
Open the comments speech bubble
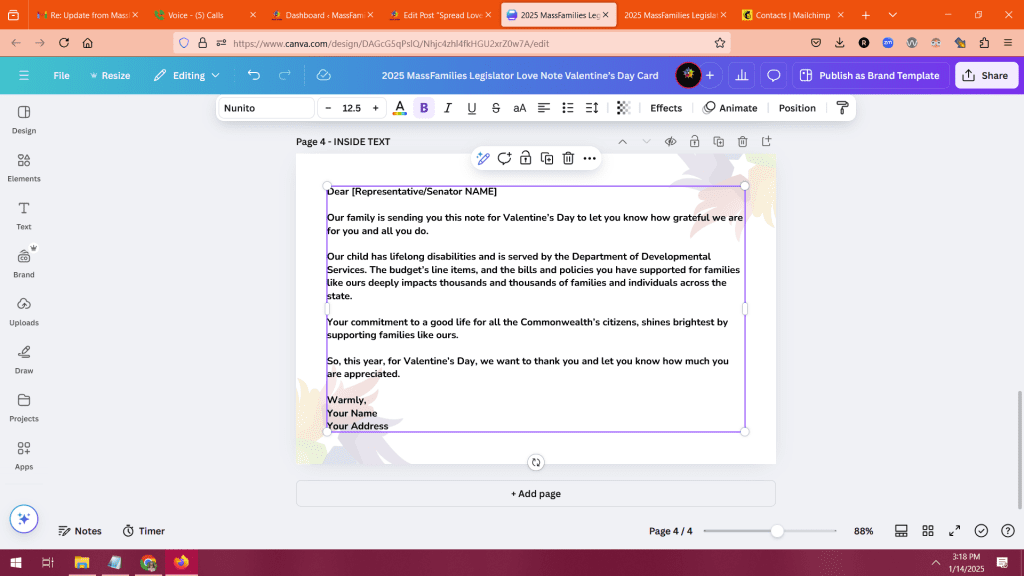coord(773,76)
